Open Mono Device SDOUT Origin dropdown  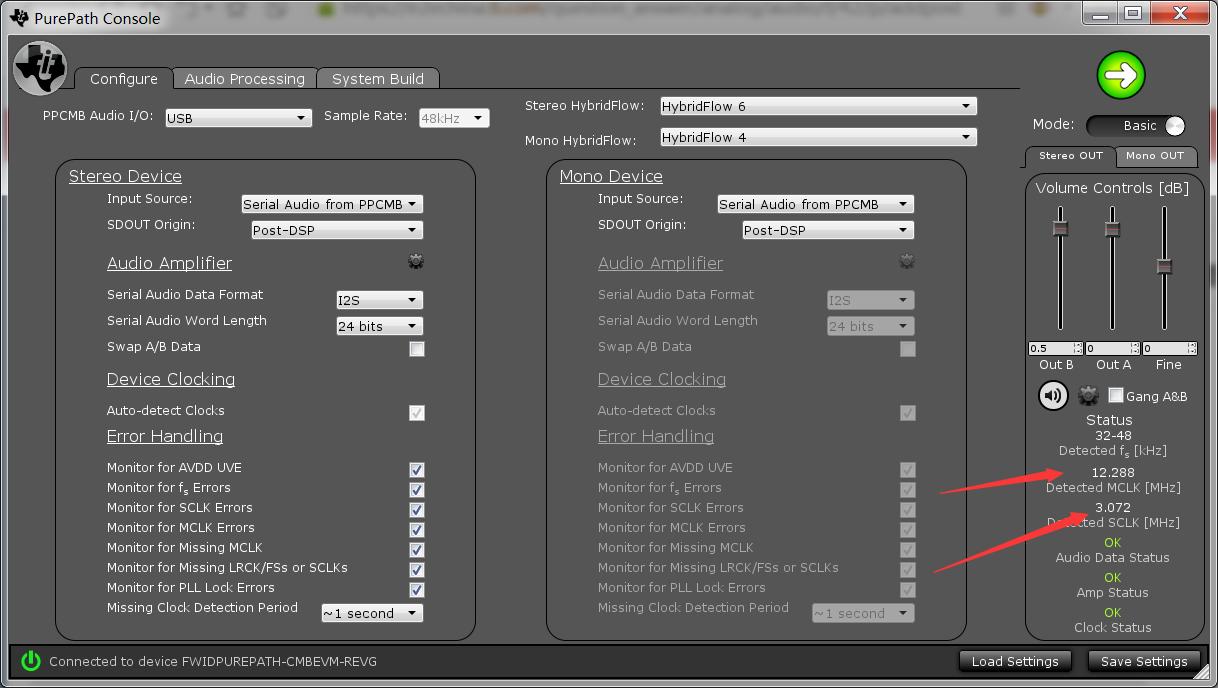pos(828,230)
